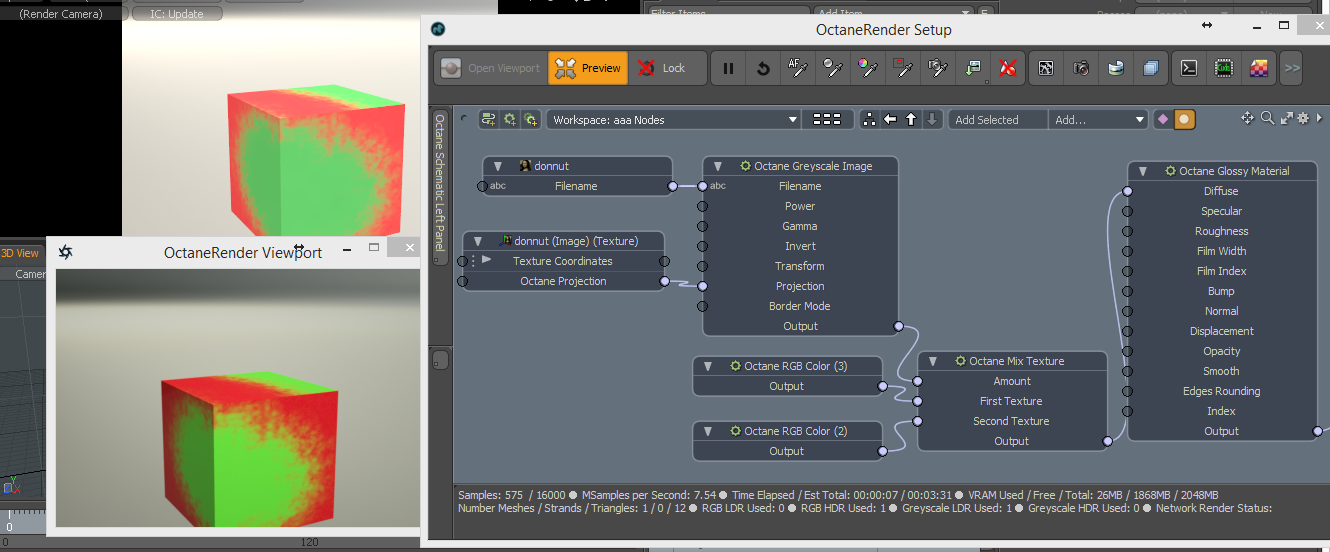The width and height of the screenshot is (1330, 552).
Task: Pause the Octane render
Action: (728, 68)
